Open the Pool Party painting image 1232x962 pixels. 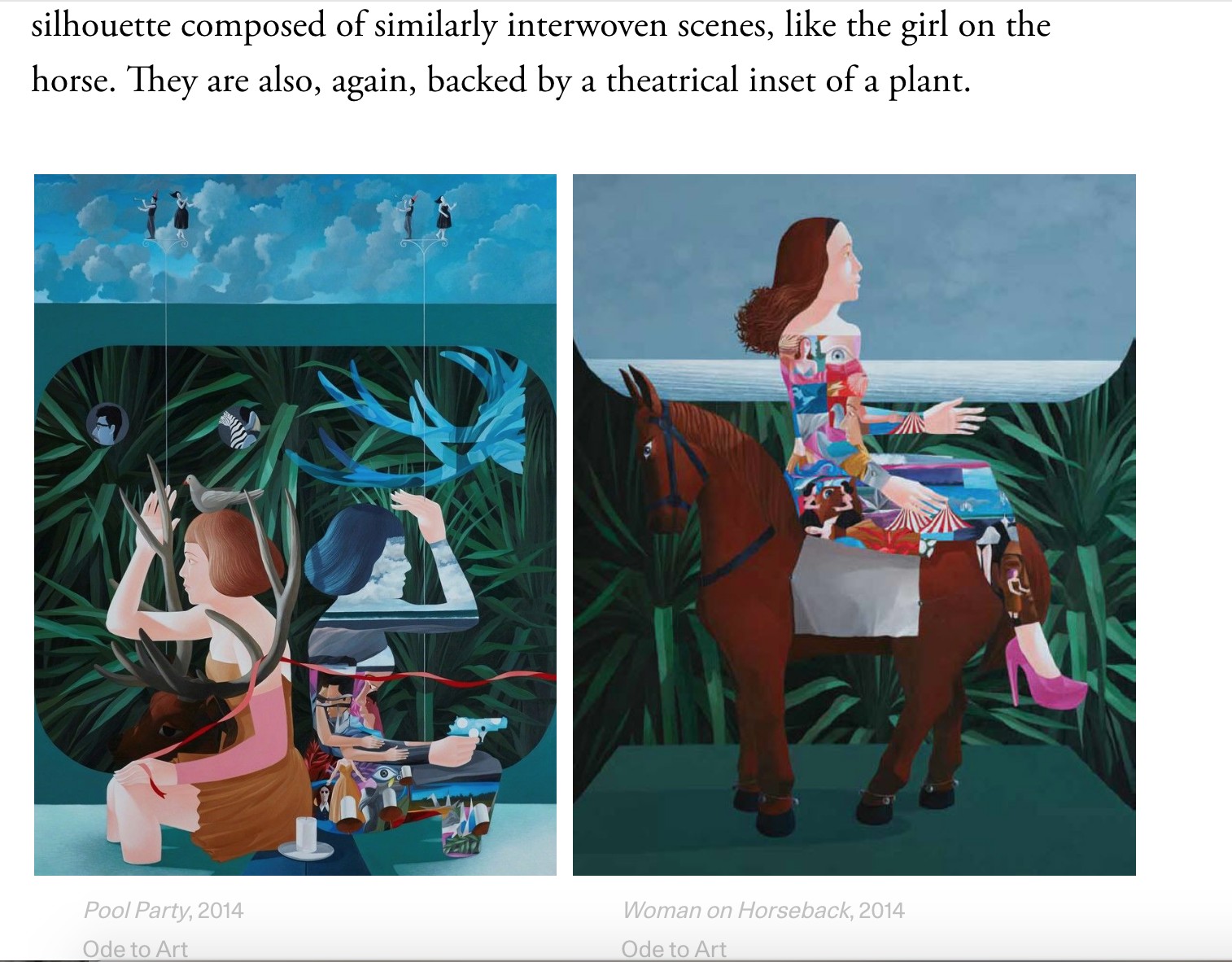pyautogui.click(x=295, y=525)
